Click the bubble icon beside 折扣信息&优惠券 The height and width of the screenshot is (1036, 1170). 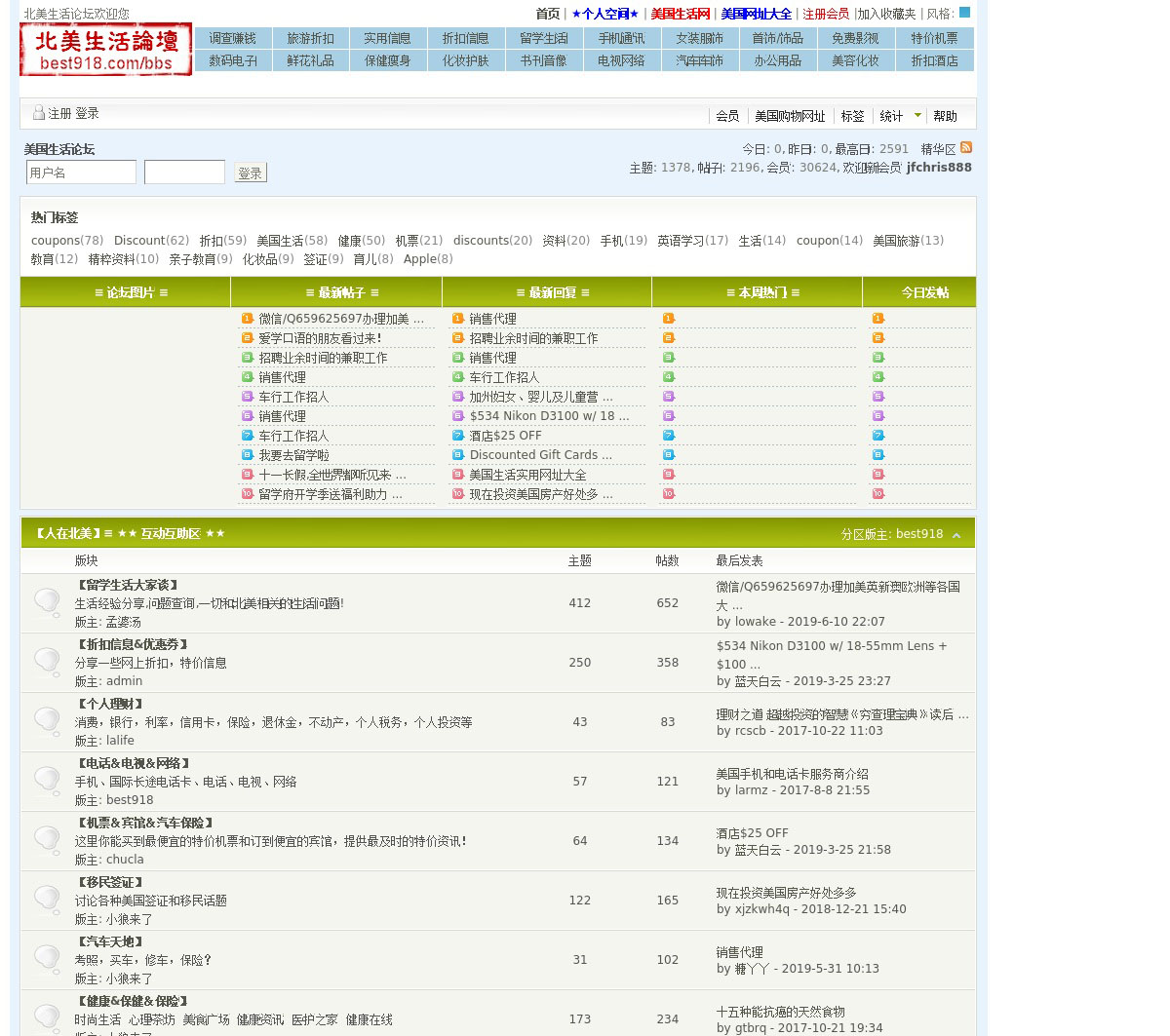(47, 661)
